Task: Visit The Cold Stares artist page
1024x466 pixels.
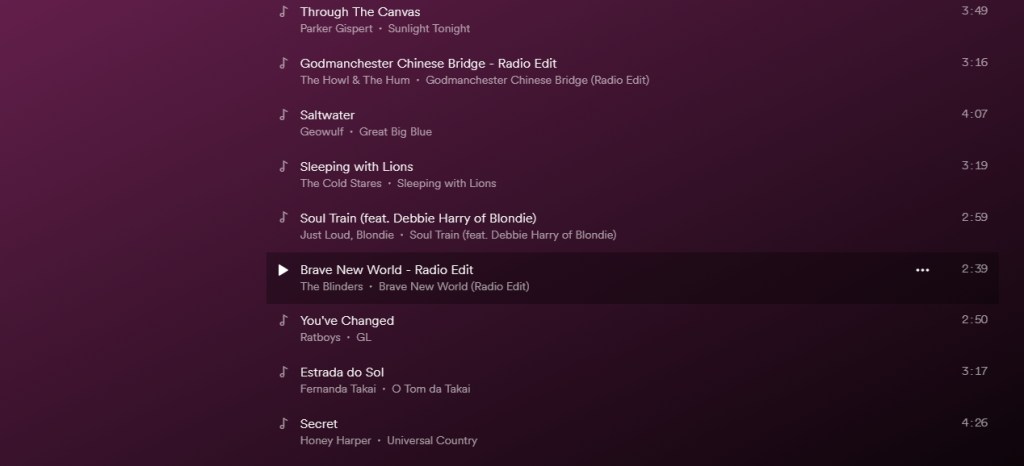Action: point(340,184)
